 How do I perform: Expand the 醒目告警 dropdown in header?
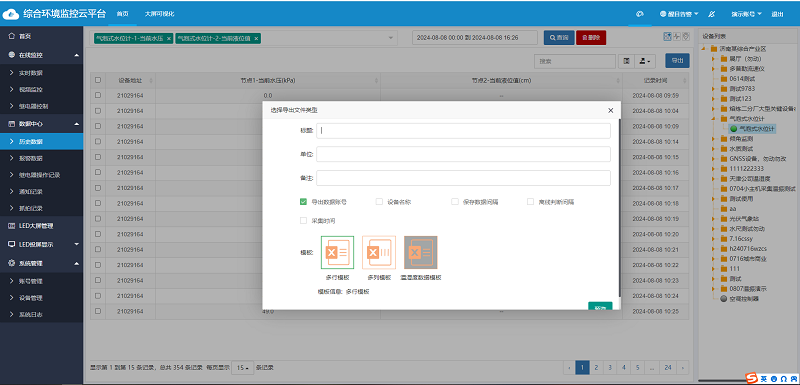(679, 14)
